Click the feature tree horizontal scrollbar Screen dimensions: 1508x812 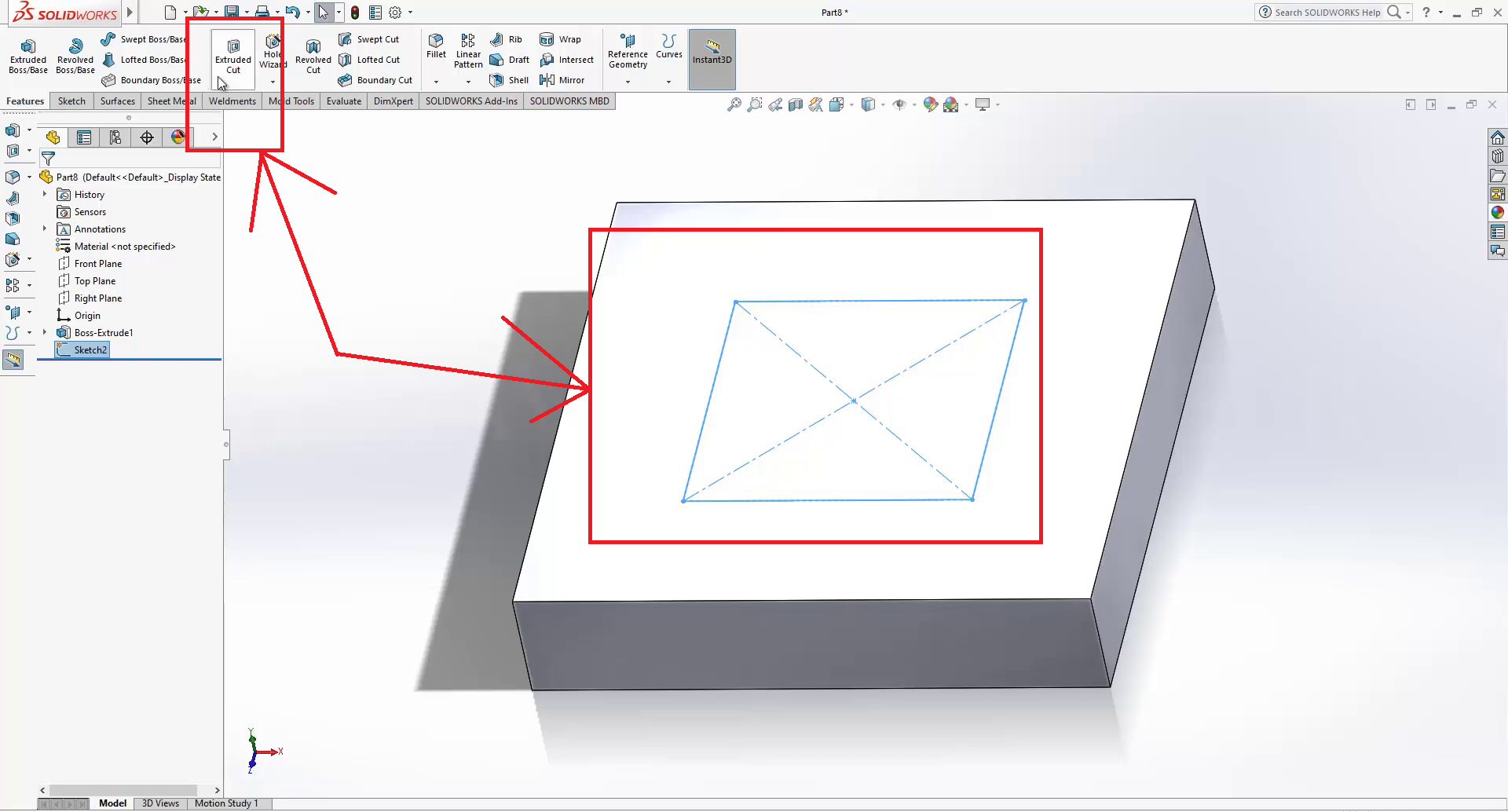click(123, 790)
